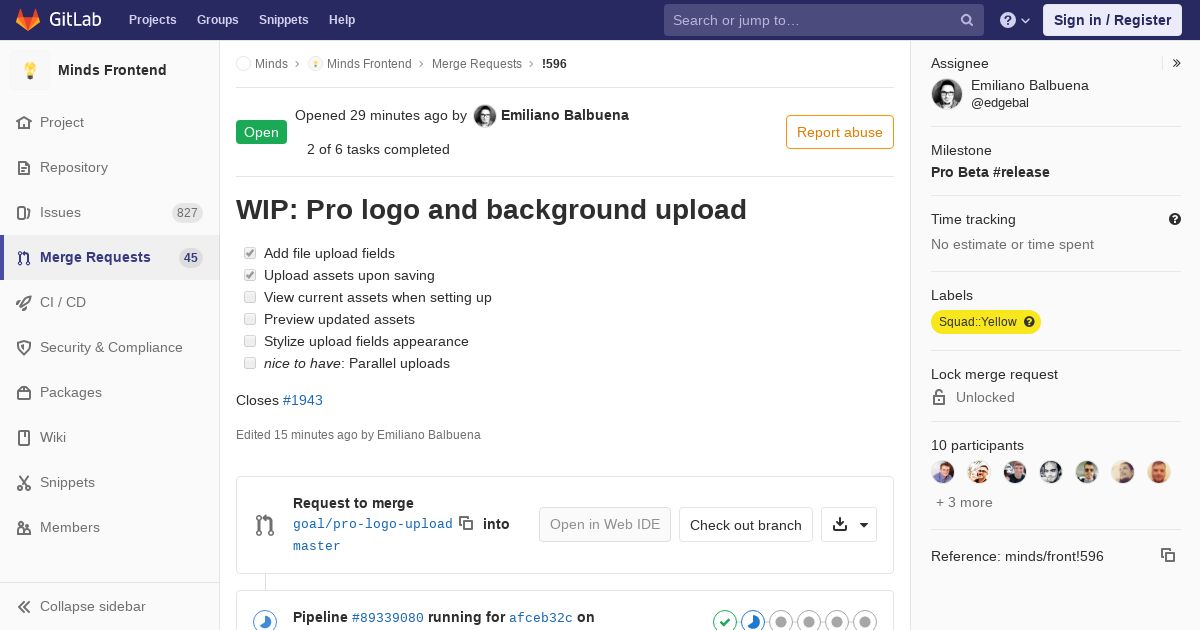
Task: Open pipeline #89339080 link
Action: 388,618
